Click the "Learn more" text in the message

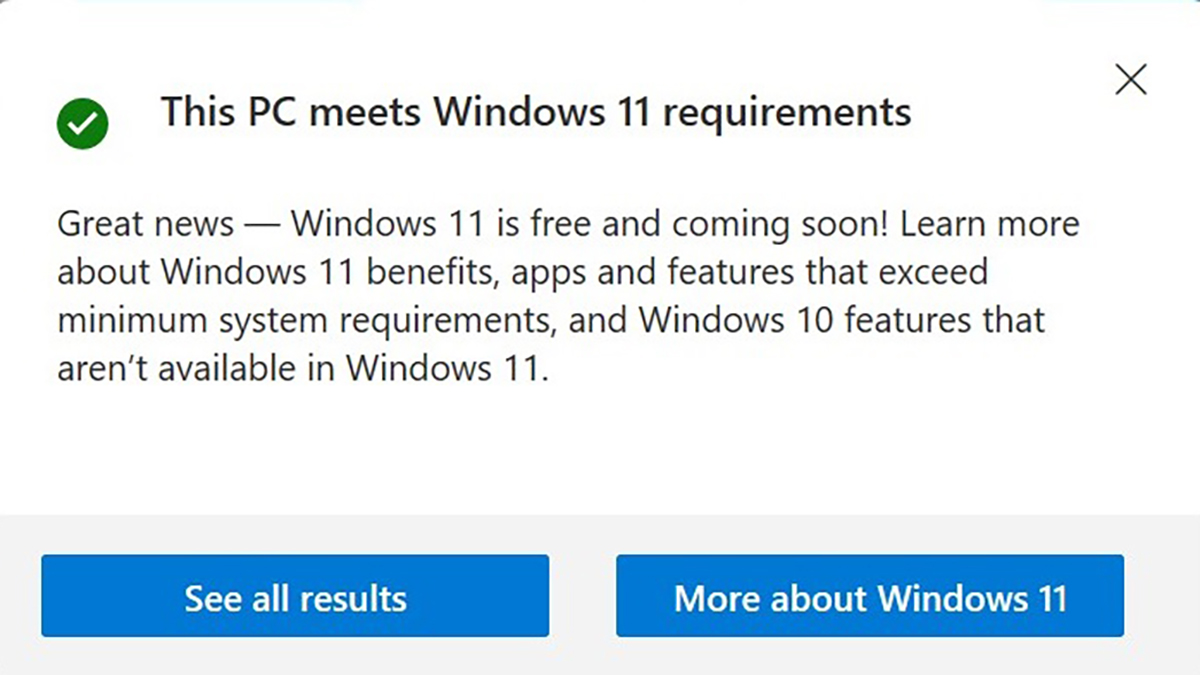coord(989,223)
